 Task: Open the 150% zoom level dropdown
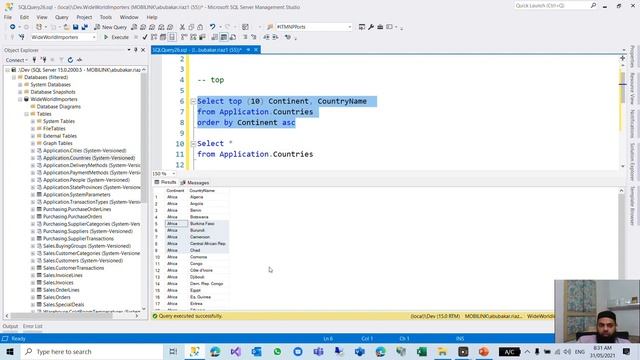tap(173, 174)
